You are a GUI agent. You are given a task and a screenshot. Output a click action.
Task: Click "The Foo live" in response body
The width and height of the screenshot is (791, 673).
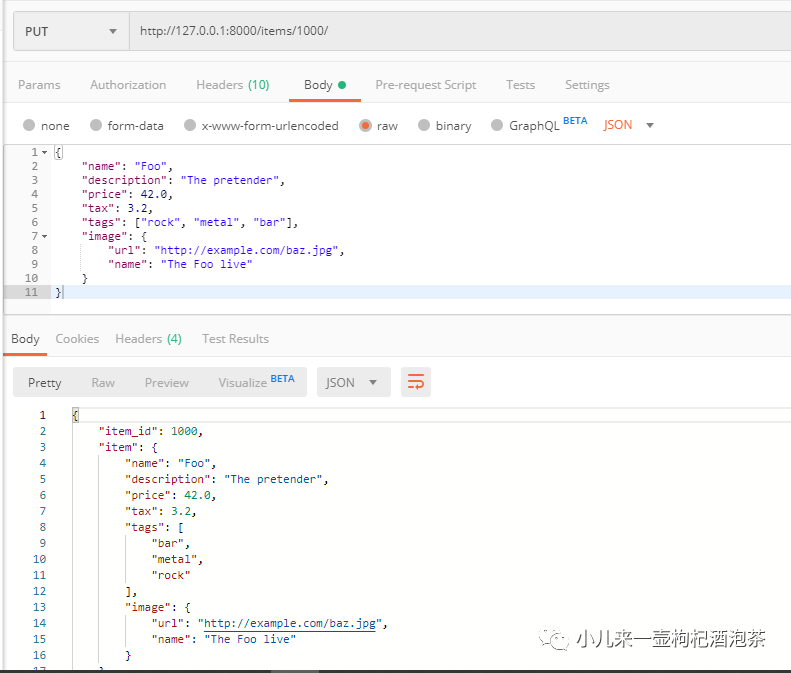[250, 640]
